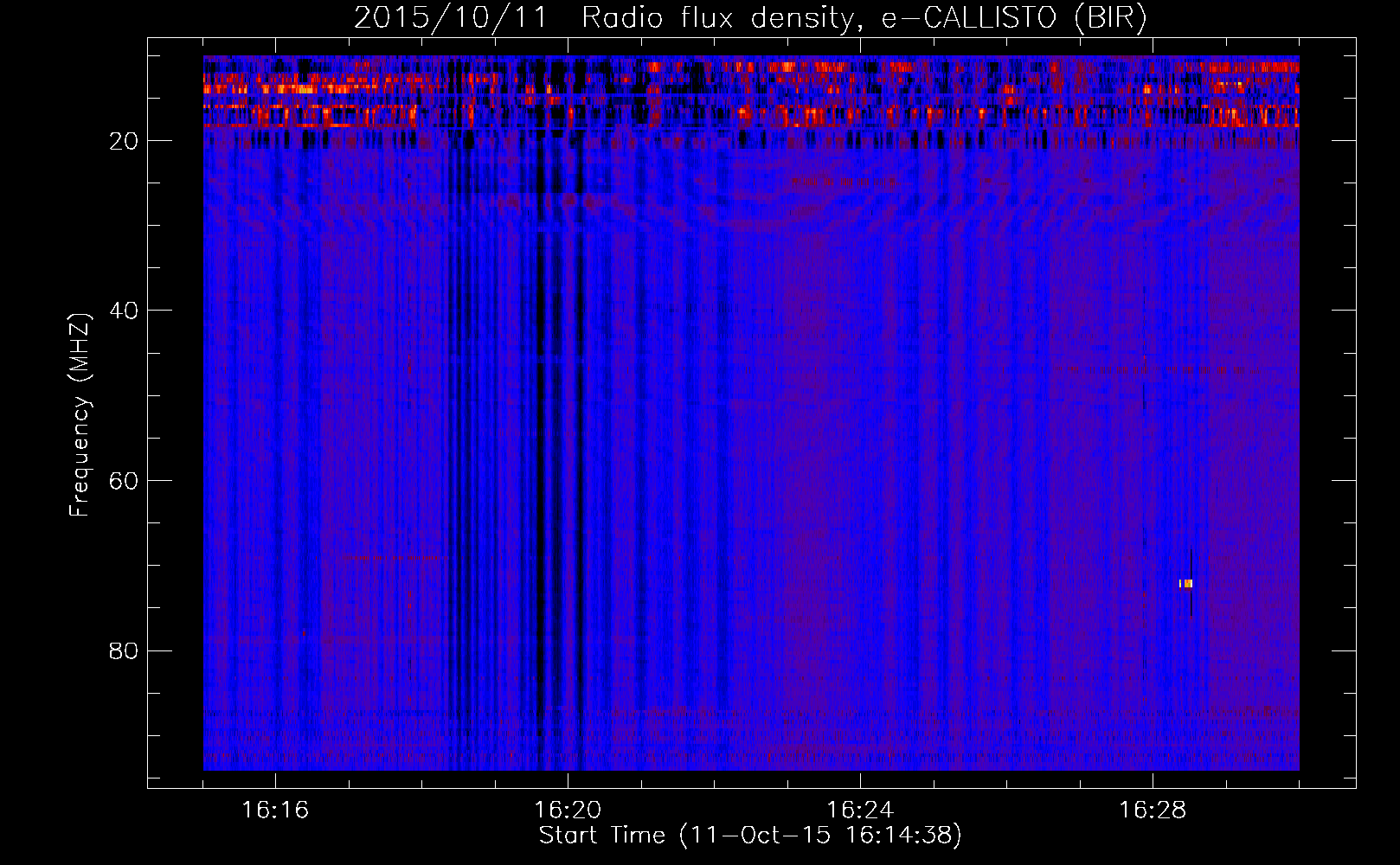Image resolution: width=1400 pixels, height=865 pixels.
Task: Click the '16:16' time tick label
Action: pyautogui.click(x=275, y=811)
